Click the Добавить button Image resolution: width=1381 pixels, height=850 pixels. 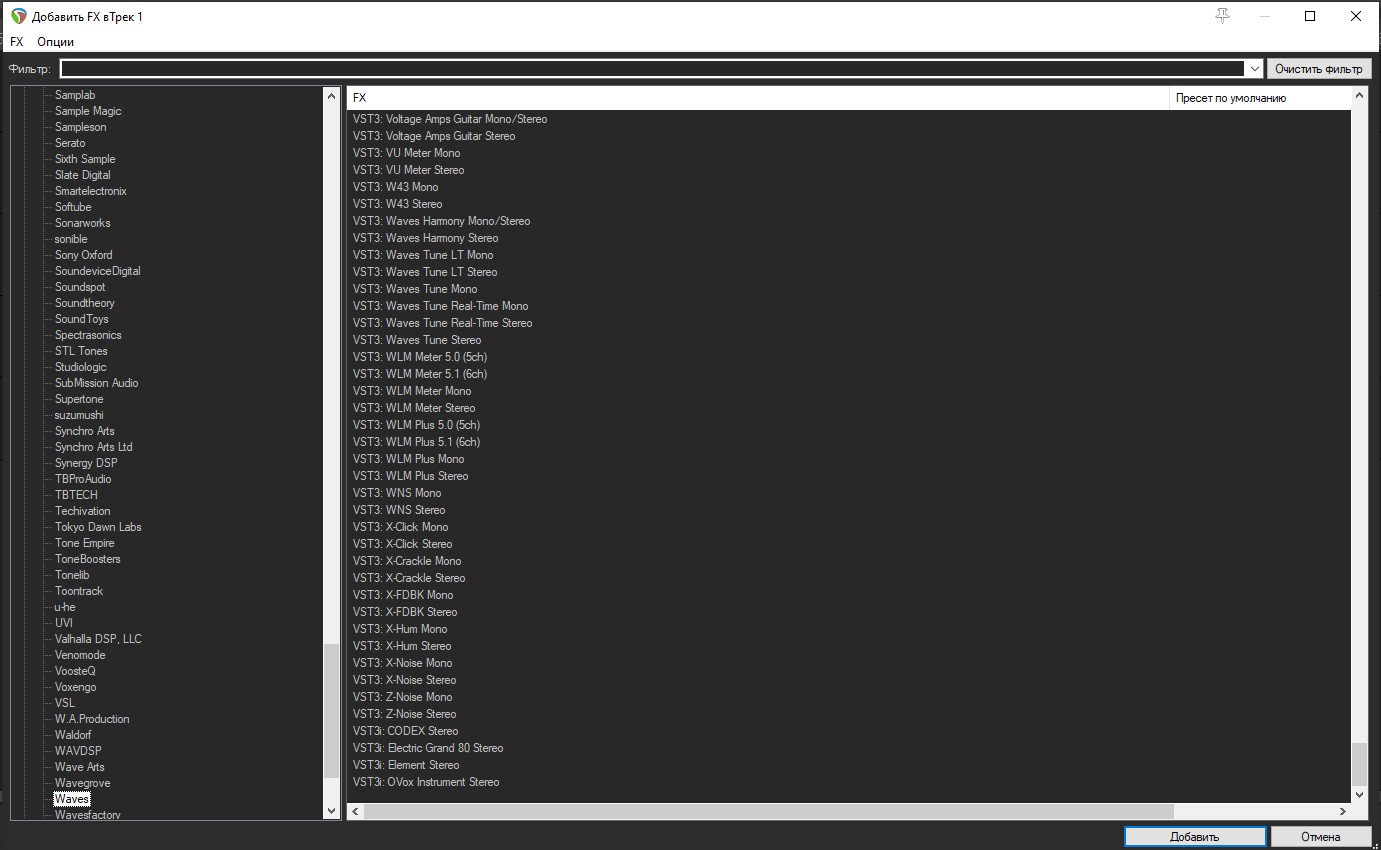[1195, 837]
